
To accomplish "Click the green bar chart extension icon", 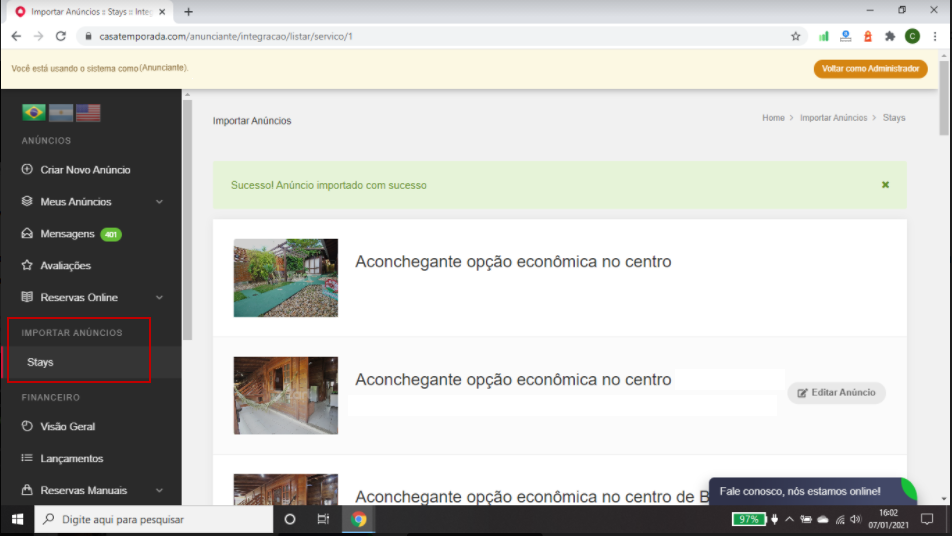I will tap(823, 36).
